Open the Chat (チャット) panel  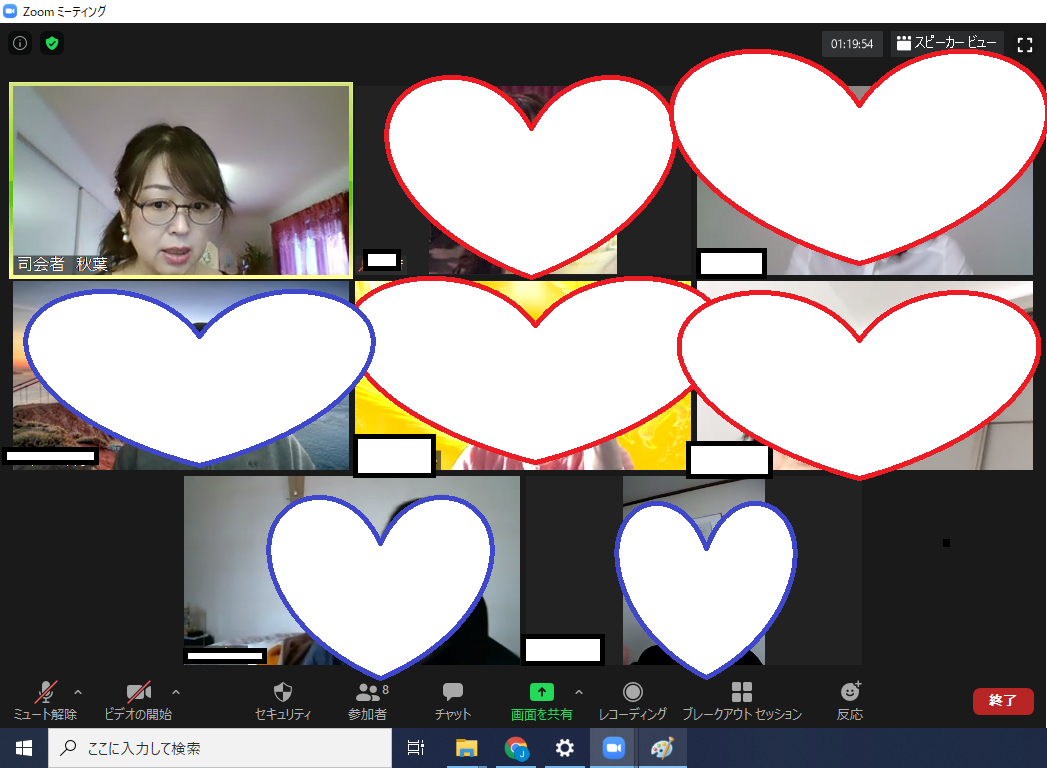(x=453, y=701)
